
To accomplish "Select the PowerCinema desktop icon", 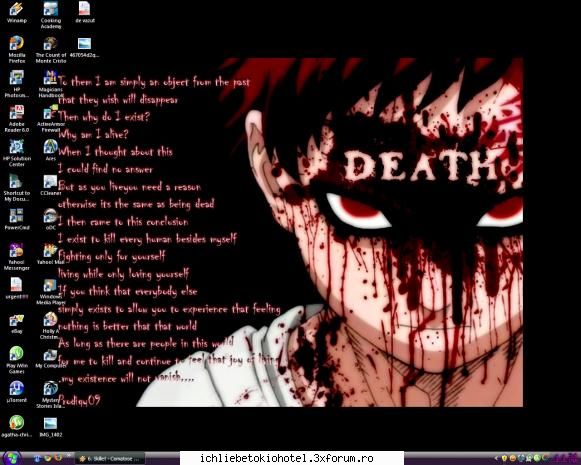I will coord(17,219).
